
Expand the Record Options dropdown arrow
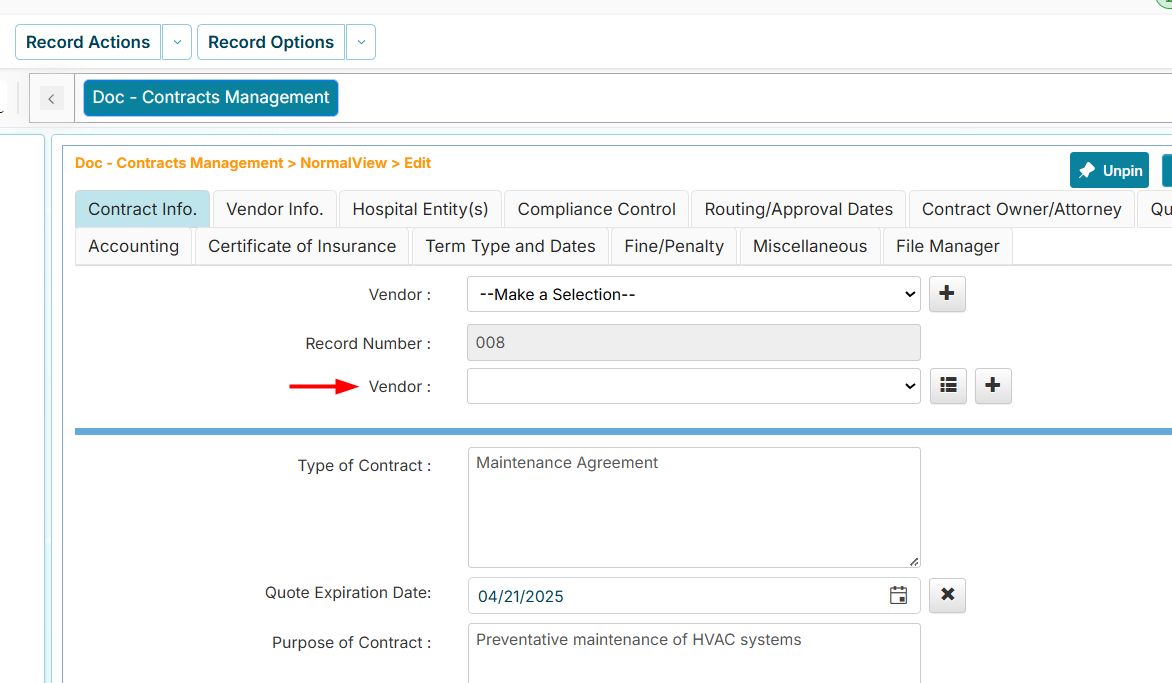(361, 42)
